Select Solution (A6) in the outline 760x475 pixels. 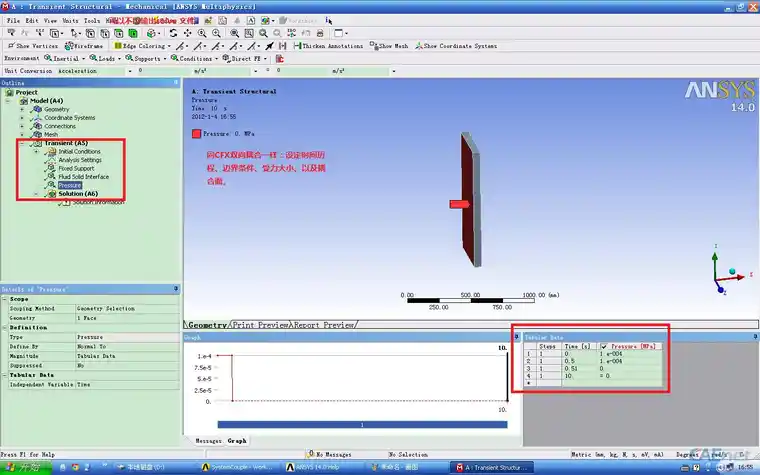point(78,193)
